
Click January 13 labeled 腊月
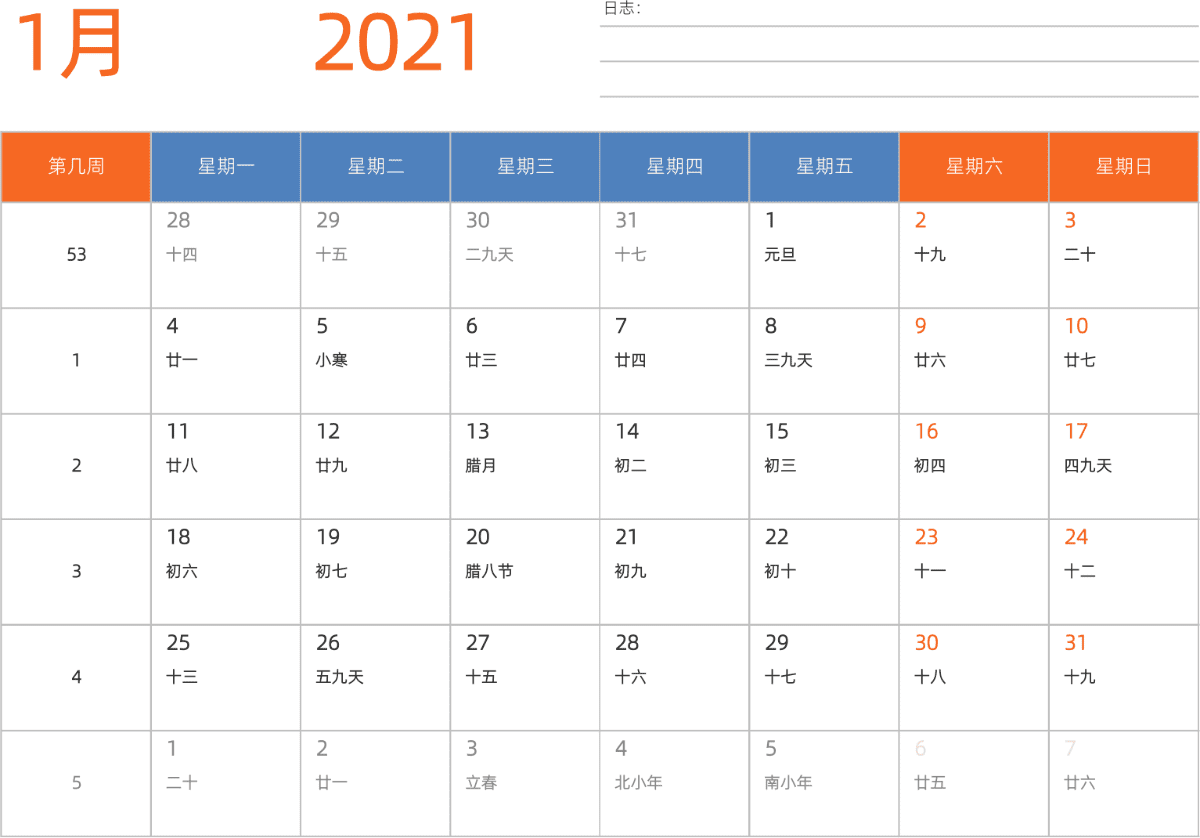coord(525,466)
